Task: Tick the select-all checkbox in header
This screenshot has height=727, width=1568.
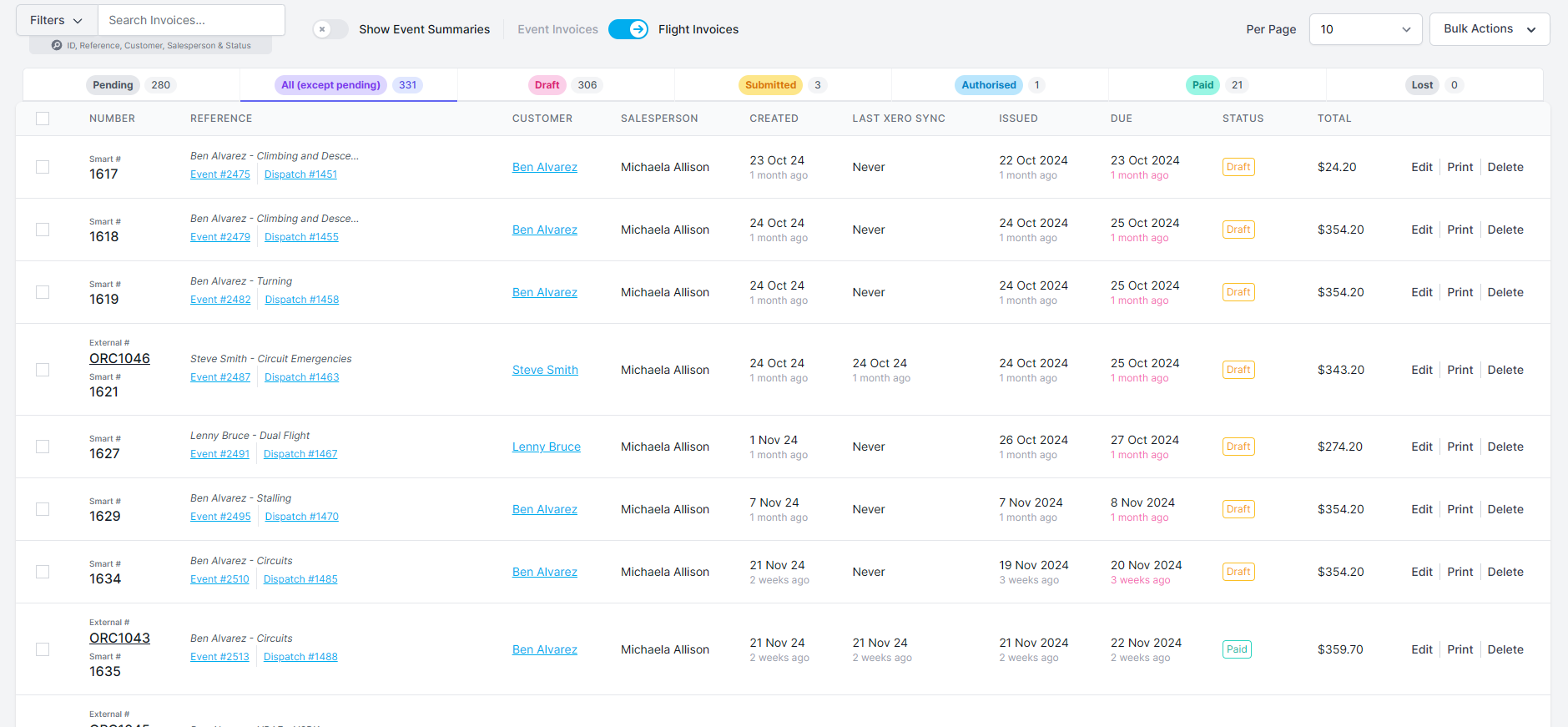Action: pos(43,119)
